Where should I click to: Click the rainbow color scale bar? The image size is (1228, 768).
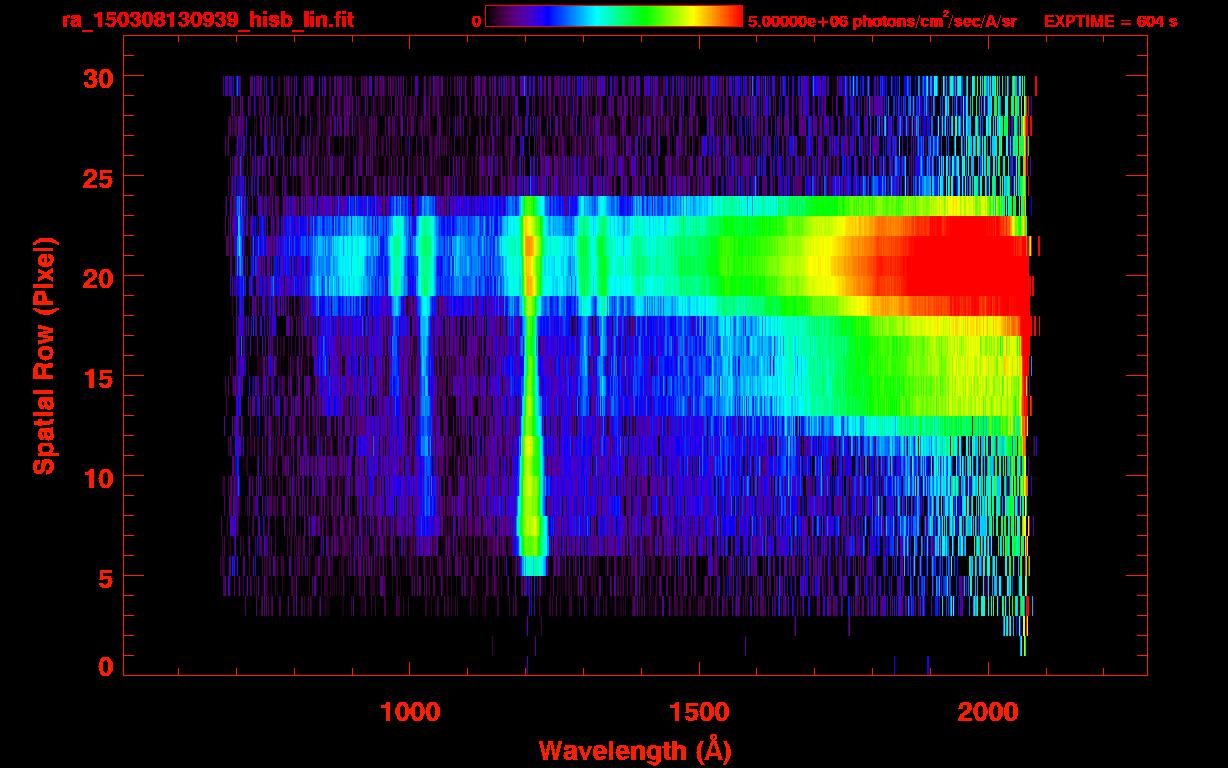614,17
